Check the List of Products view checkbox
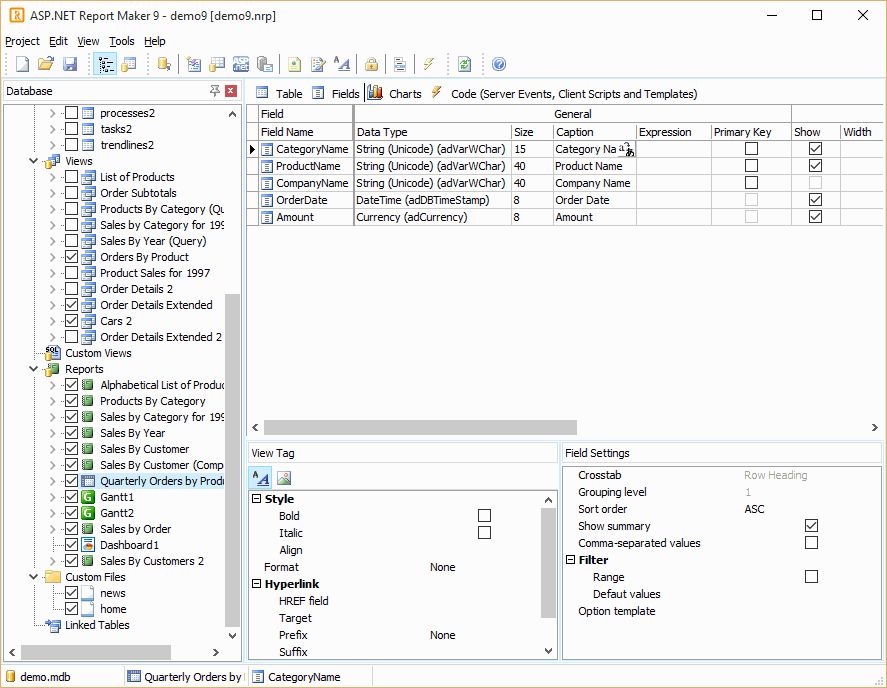 (x=71, y=177)
